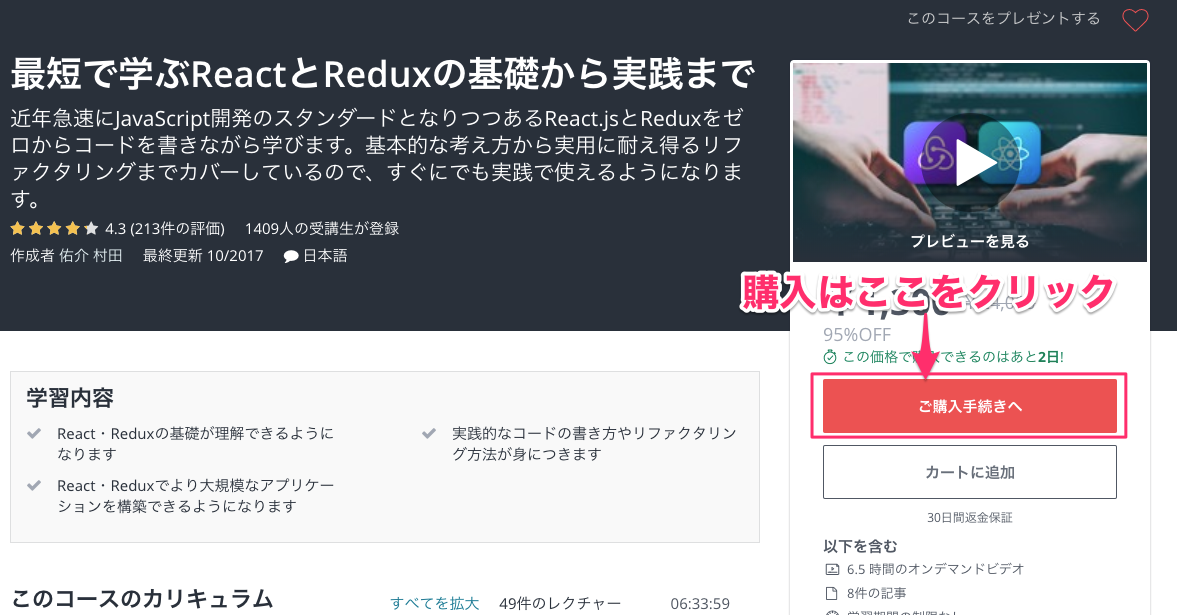Click the 1409人の受講生が登録 enrollment count

coord(322,228)
